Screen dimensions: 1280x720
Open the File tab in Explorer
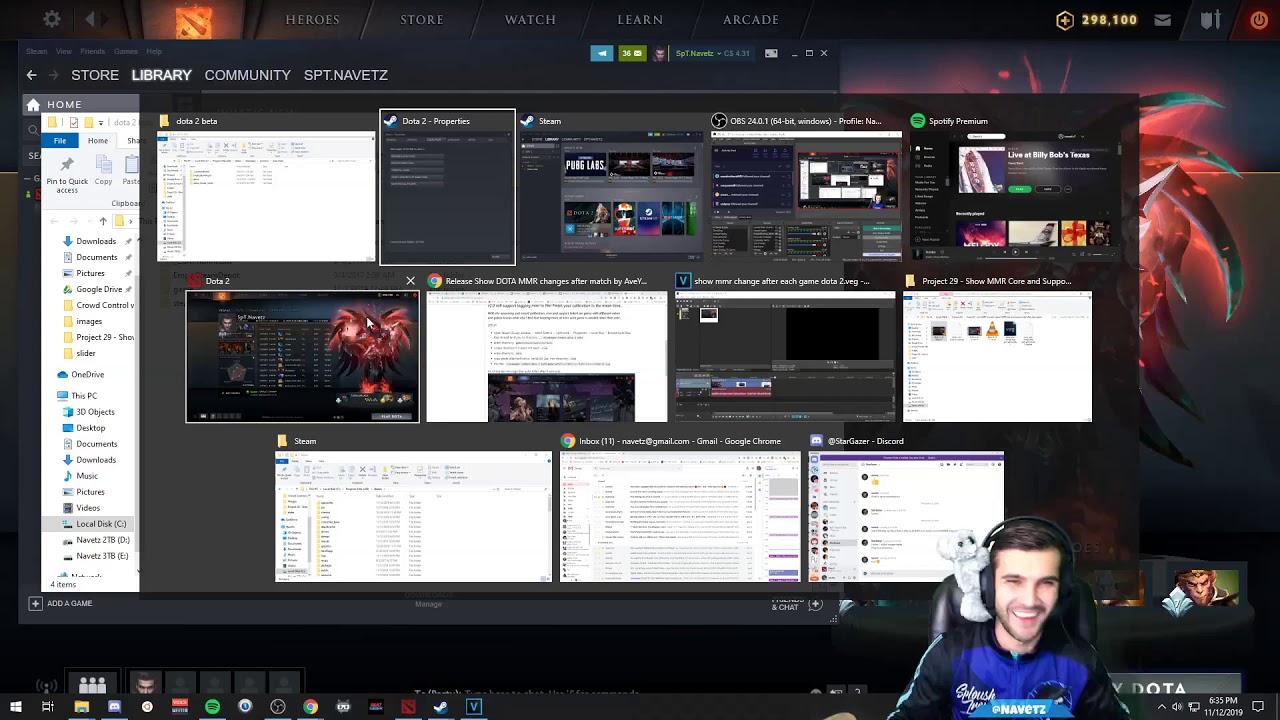pos(60,141)
